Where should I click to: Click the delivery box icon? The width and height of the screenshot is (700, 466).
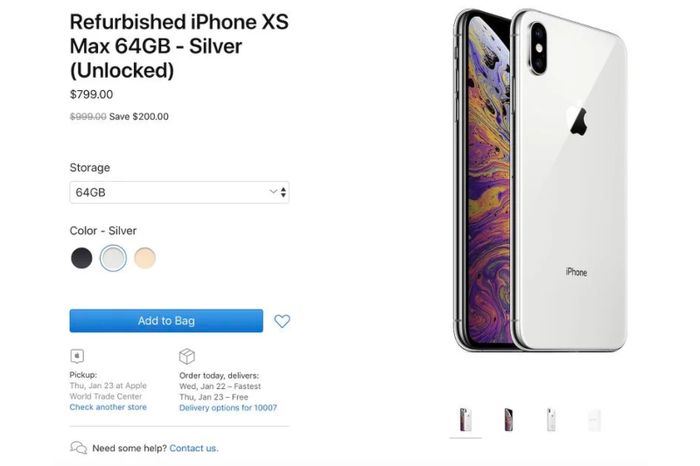187,356
